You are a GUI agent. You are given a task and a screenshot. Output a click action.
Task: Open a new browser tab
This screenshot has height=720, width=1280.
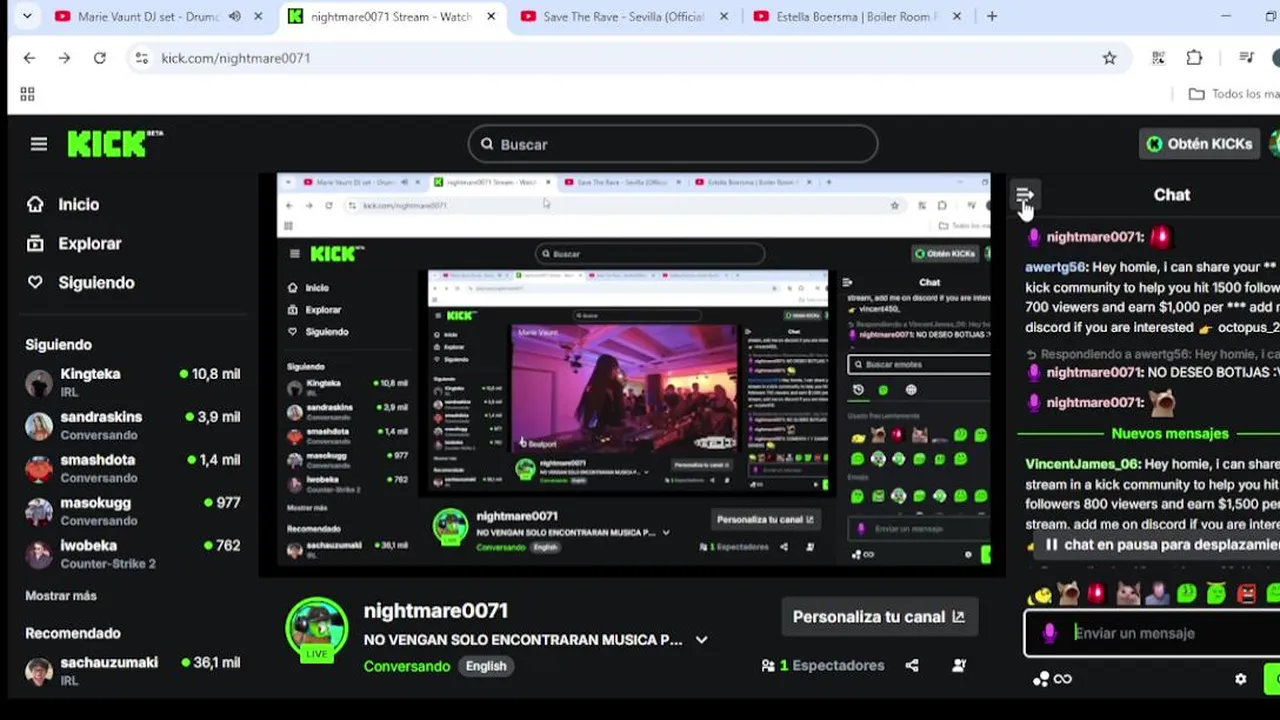[x=992, y=16]
